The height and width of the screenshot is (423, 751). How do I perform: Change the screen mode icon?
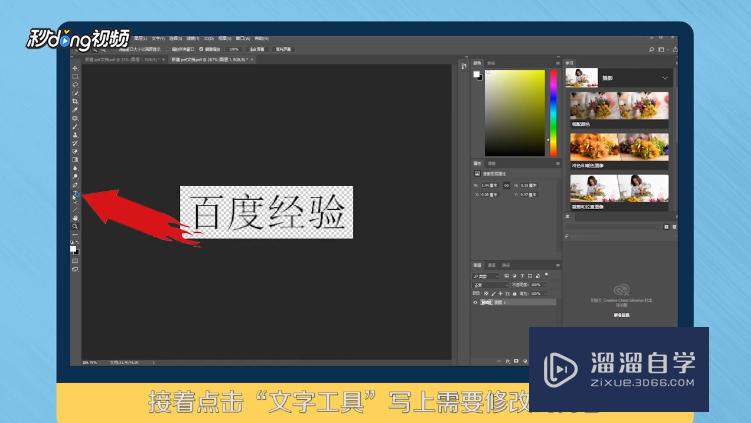[75, 269]
